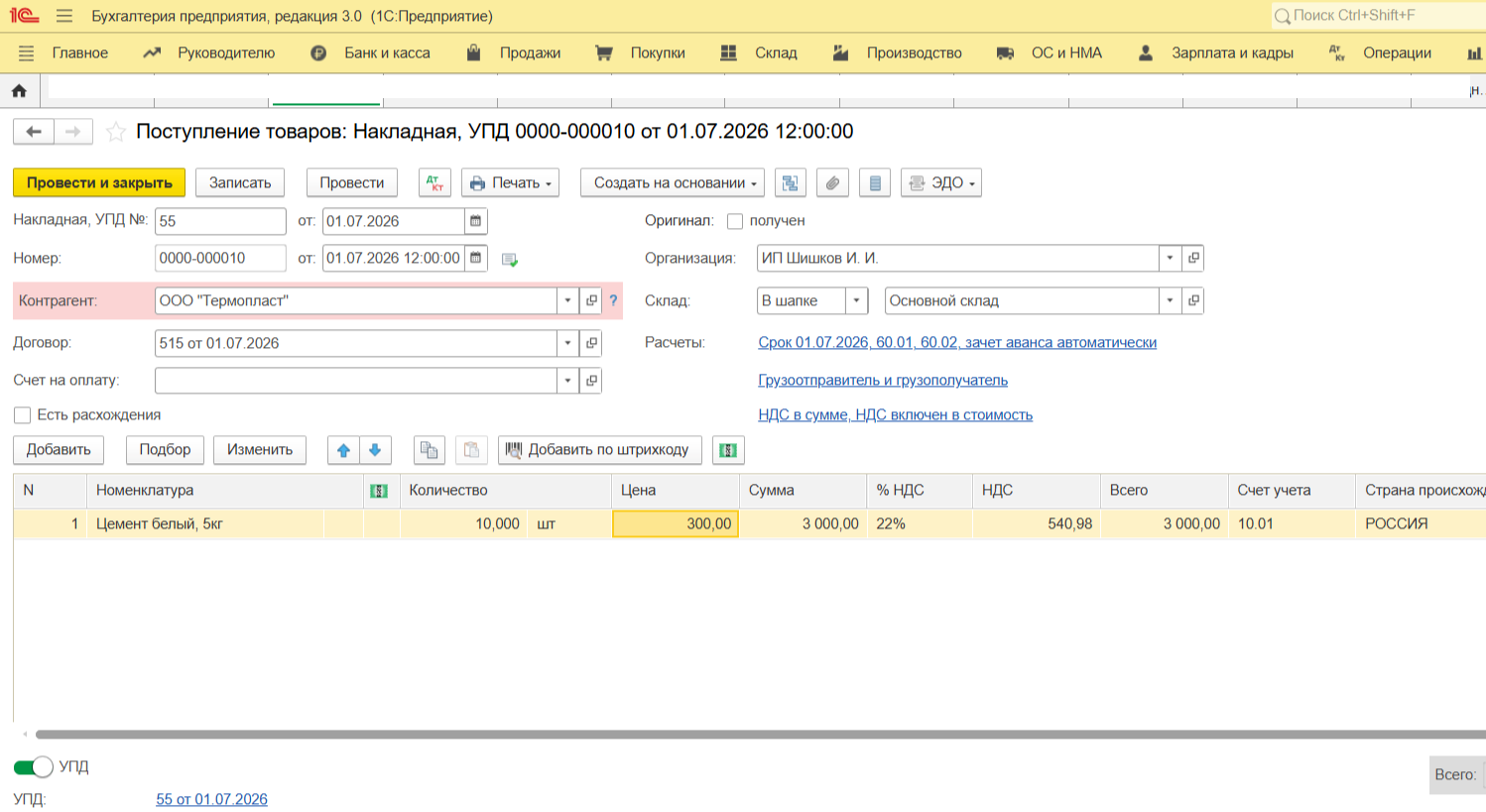The width and height of the screenshot is (1486, 812).
Task: Select the Цемент белый, 5кг cell
Action: coord(207,523)
